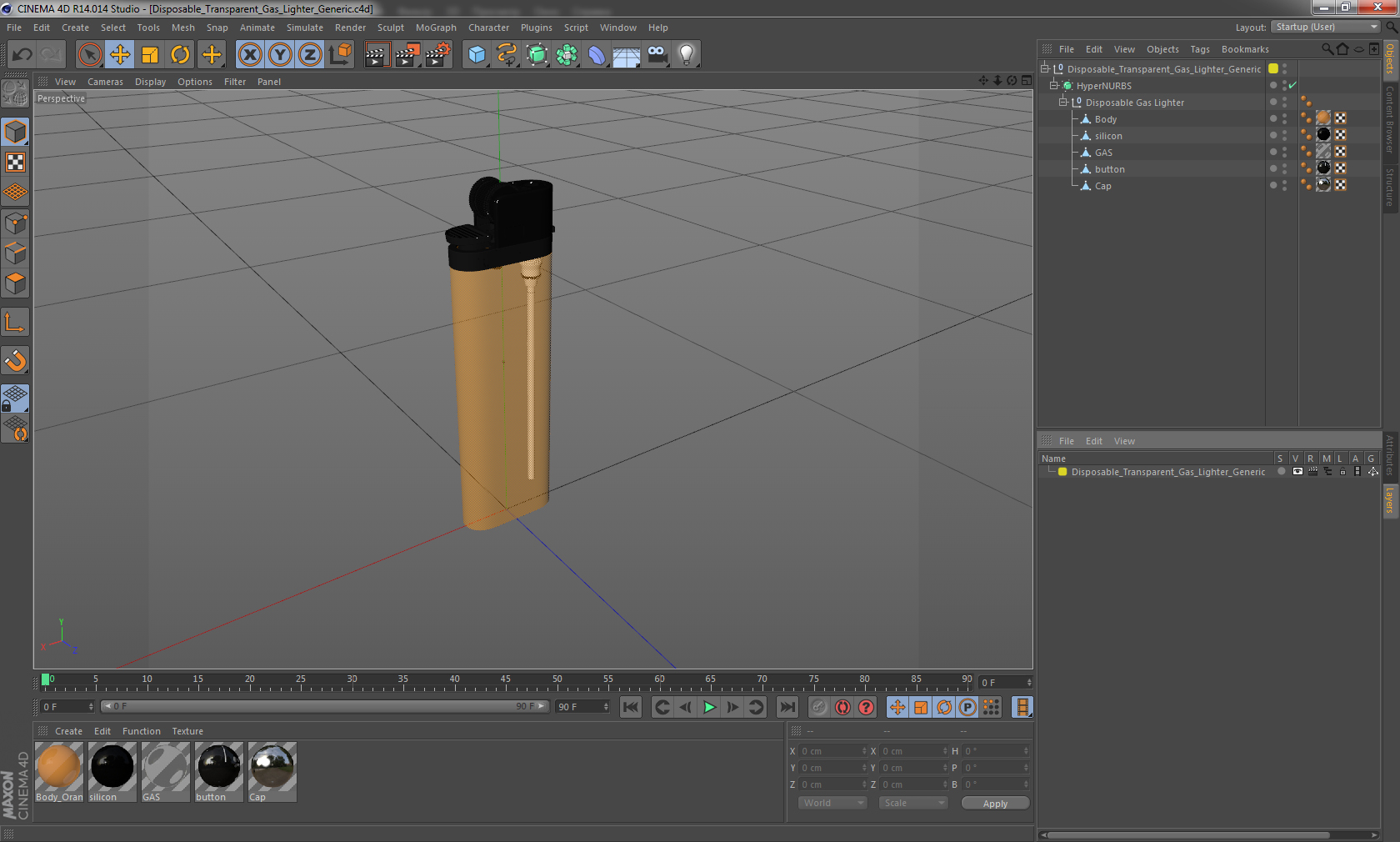The height and width of the screenshot is (842, 1400).
Task: Add a camera object
Action: coord(657,55)
